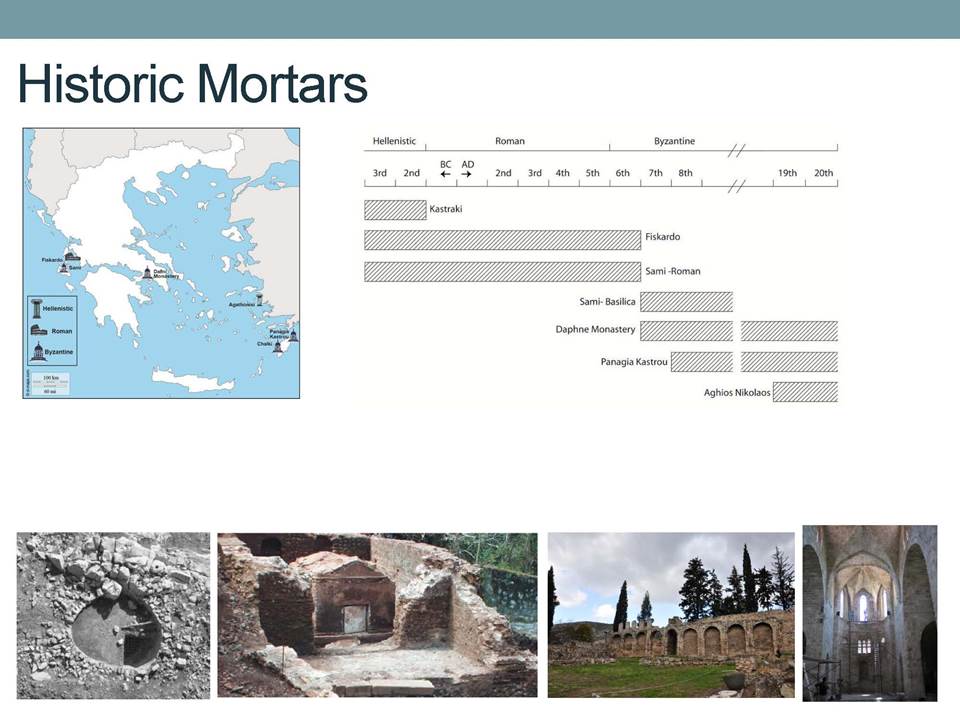Click the "6th" century label on the timeline
960x720 pixels.
point(623,173)
